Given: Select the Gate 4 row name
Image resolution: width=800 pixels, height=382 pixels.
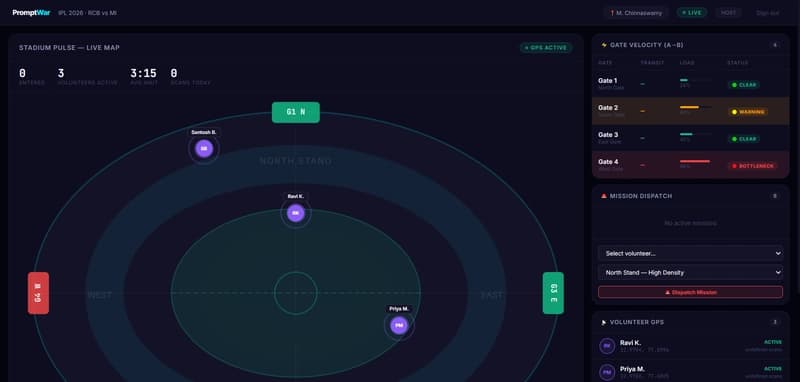Looking at the screenshot, I should pyautogui.click(x=608, y=162).
